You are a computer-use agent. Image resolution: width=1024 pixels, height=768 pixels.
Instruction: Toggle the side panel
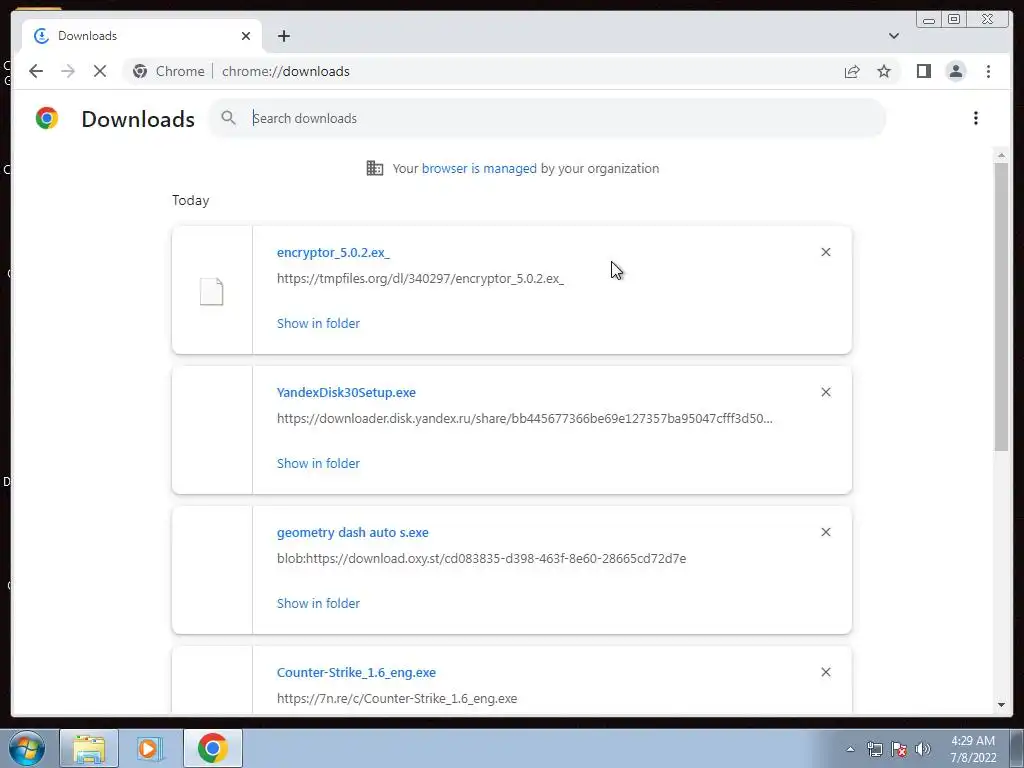923,71
